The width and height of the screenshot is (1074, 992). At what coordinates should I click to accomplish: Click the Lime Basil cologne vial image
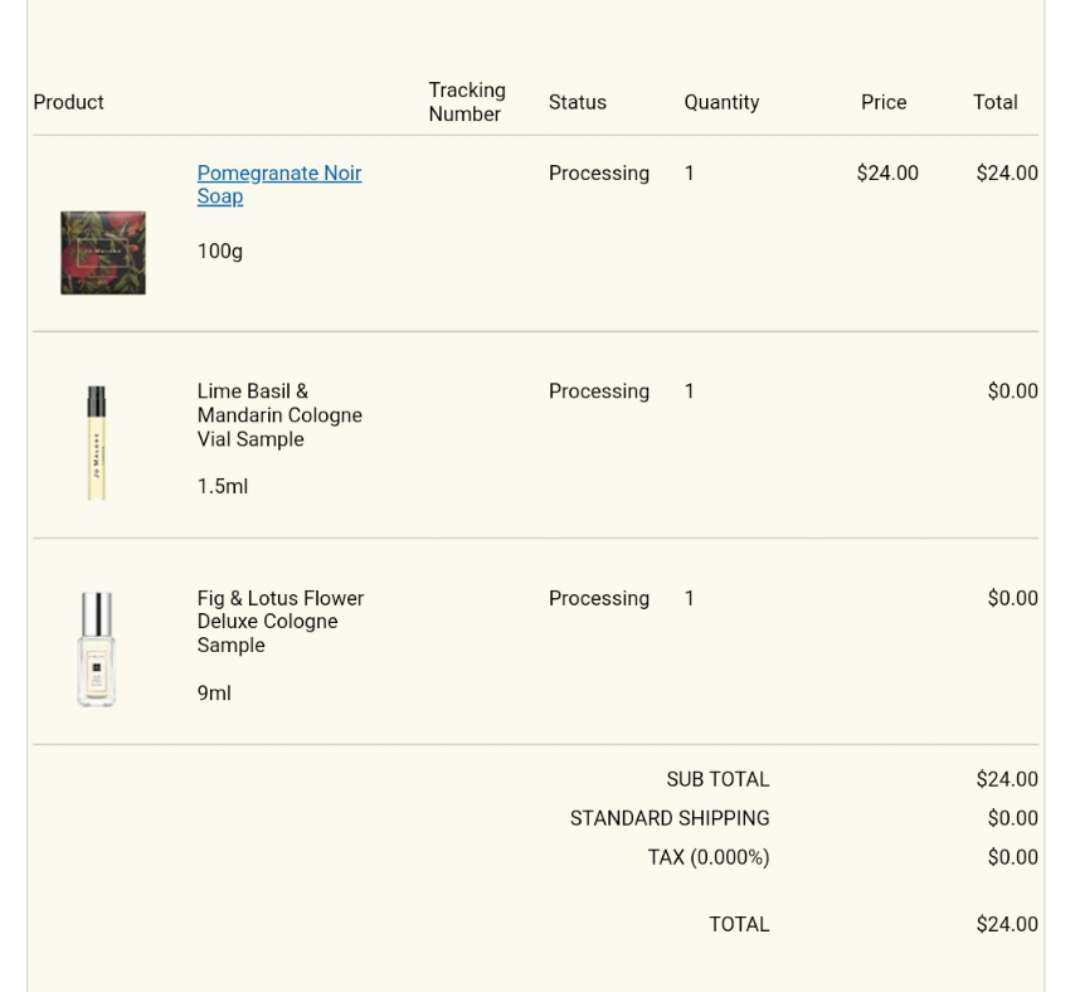97,443
